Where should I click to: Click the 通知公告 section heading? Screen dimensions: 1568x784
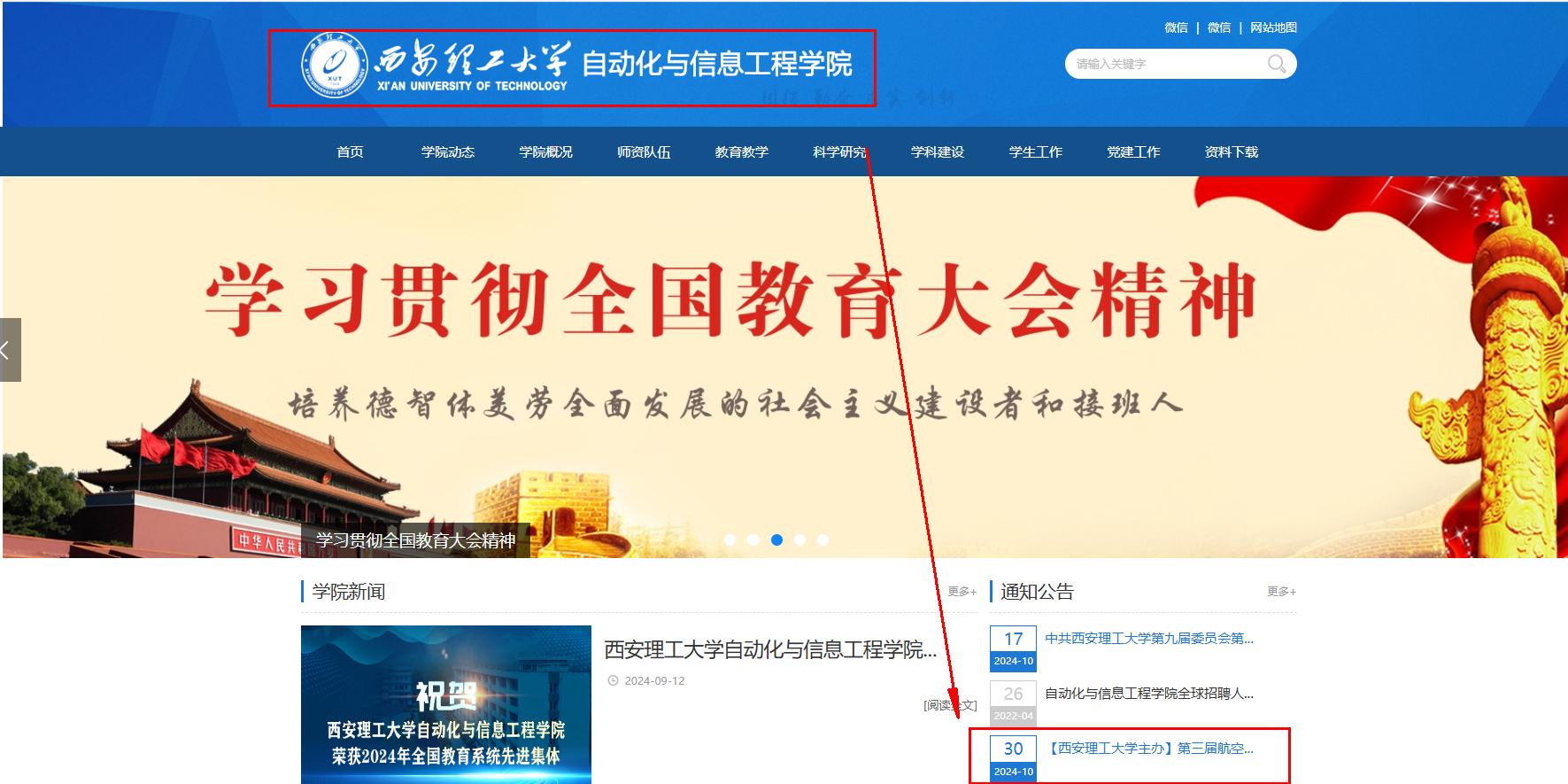1037,592
